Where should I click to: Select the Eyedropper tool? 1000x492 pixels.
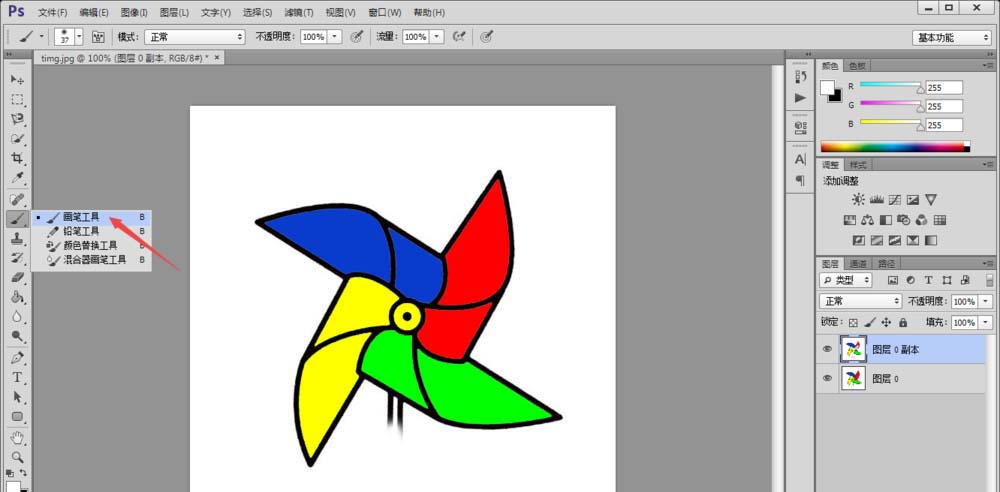(x=17, y=178)
